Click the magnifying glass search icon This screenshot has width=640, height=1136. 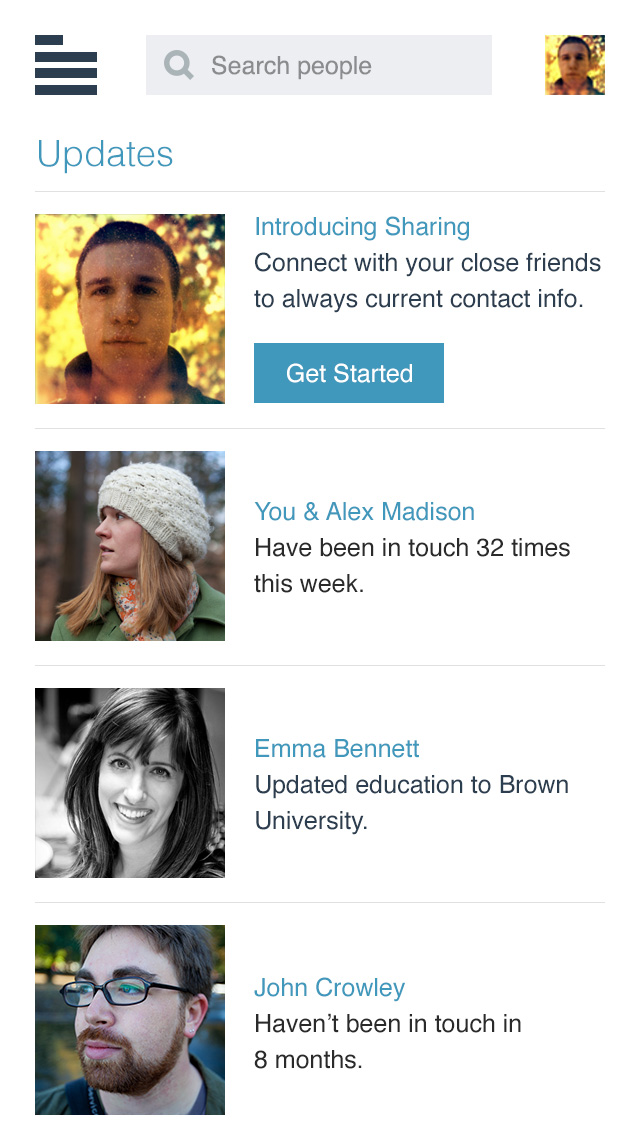pyautogui.click(x=179, y=65)
